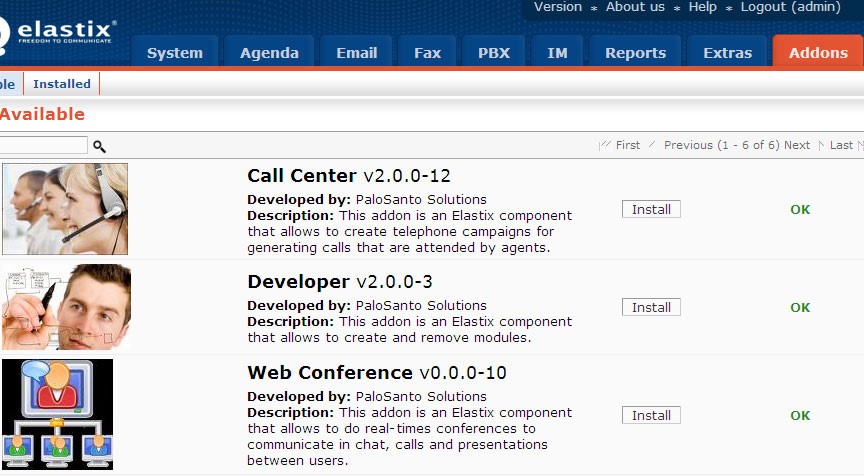Install the Web Conference addon
Image resolution: width=864 pixels, height=476 pixels.
pyautogui.click(x=651, y=415)
